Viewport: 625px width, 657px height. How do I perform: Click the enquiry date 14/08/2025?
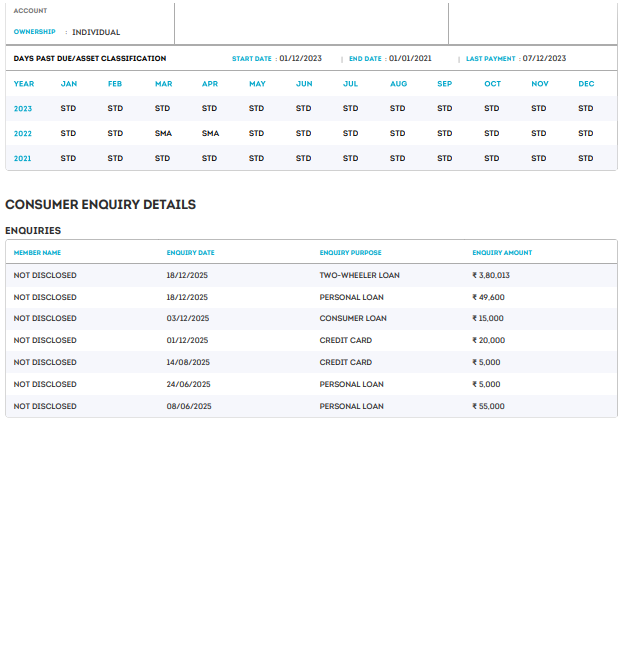pos(188,362)
